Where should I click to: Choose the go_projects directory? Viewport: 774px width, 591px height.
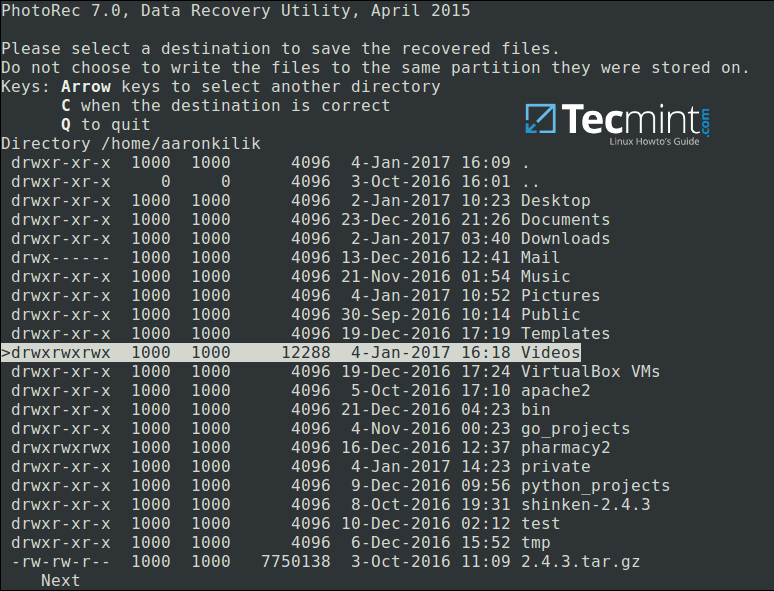[x=575, y=429]
